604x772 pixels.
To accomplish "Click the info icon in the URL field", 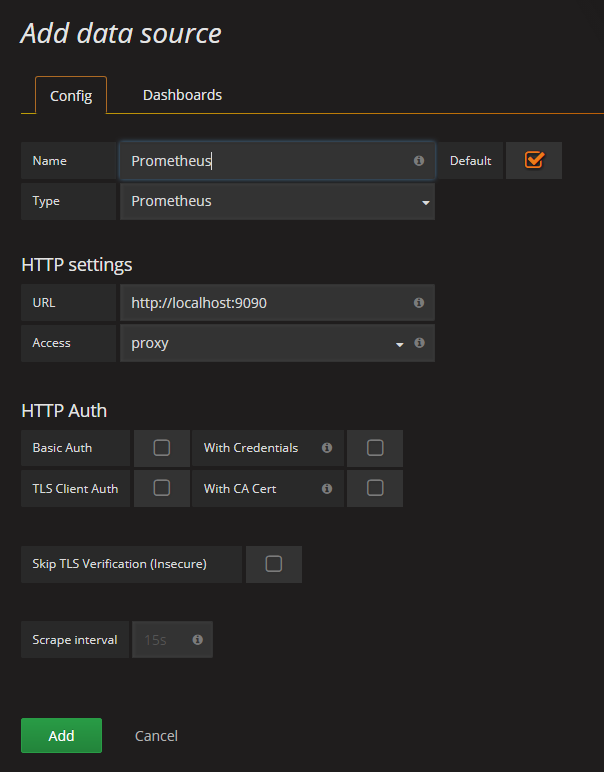I will tap(419, 303).
